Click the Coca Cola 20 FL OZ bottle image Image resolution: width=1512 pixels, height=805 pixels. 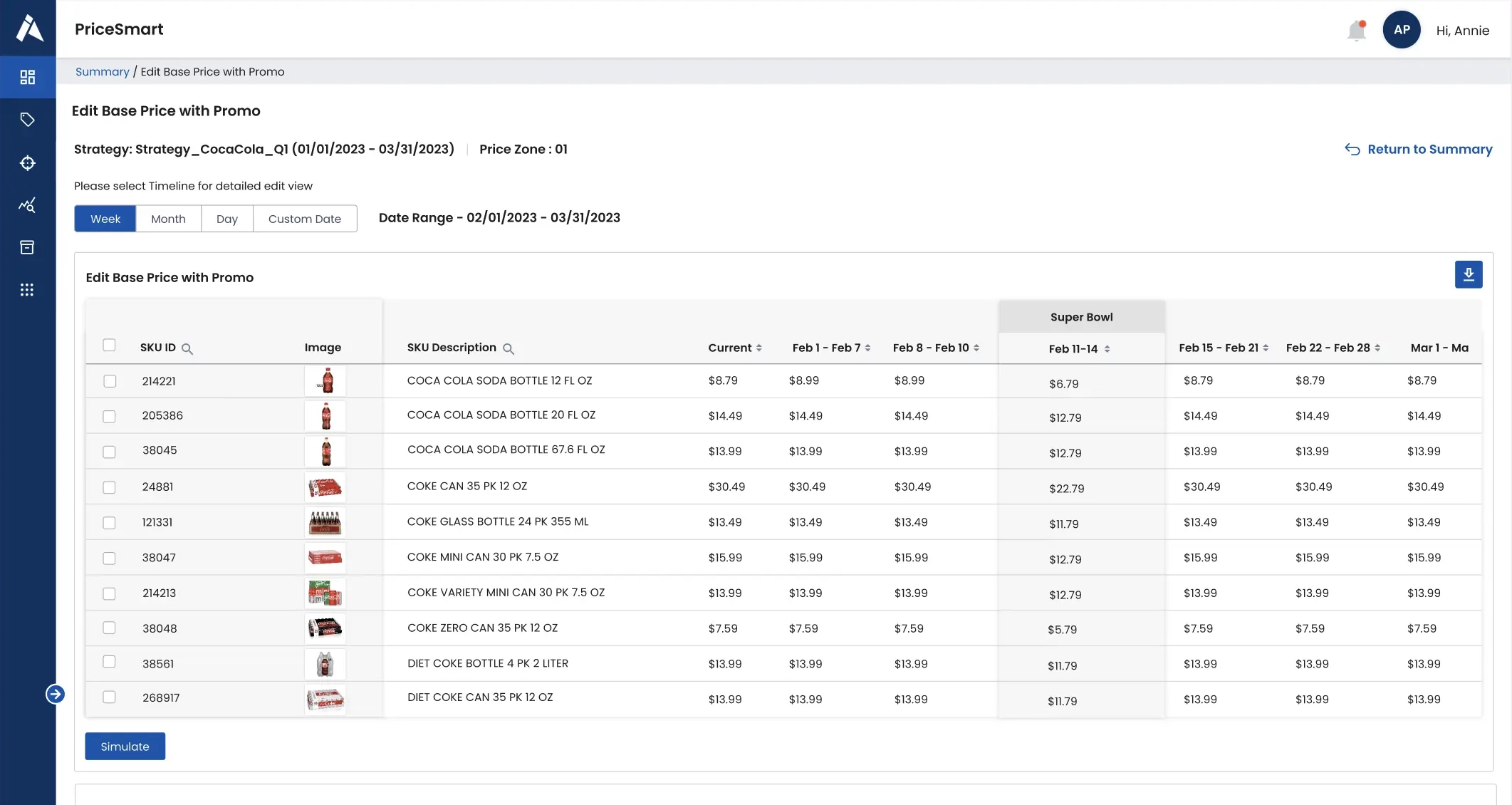tap(325, 416)
